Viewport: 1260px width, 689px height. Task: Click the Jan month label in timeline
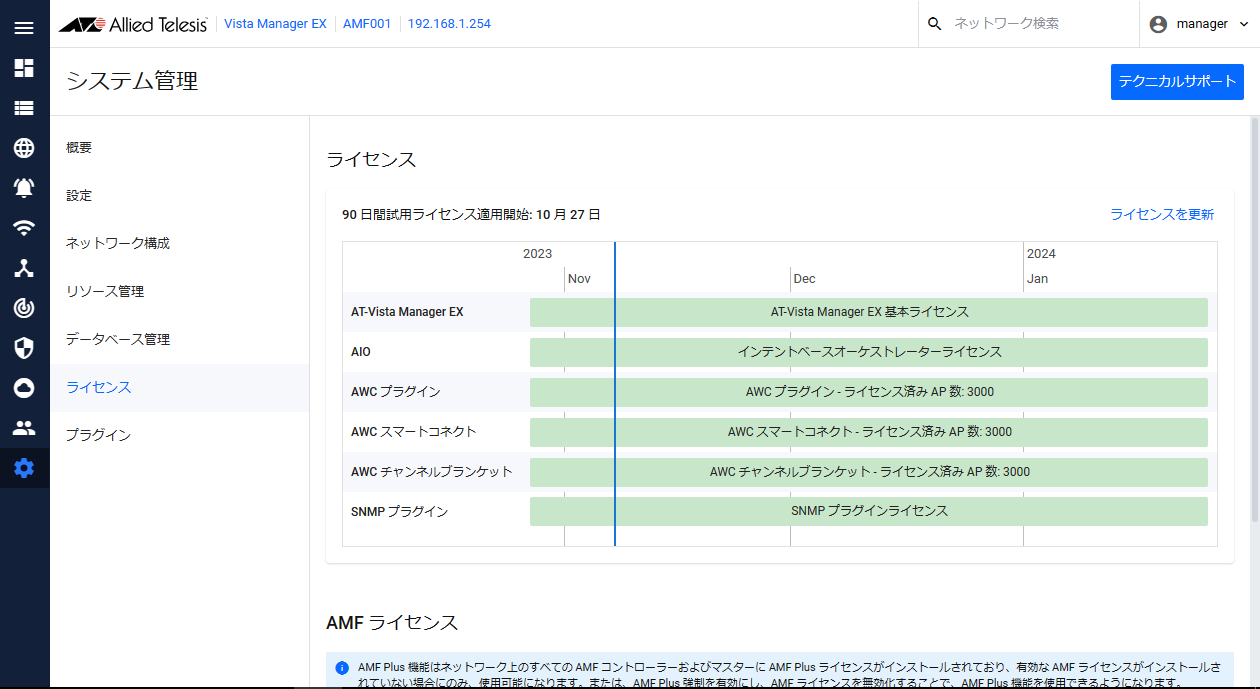coord(1037,279)
